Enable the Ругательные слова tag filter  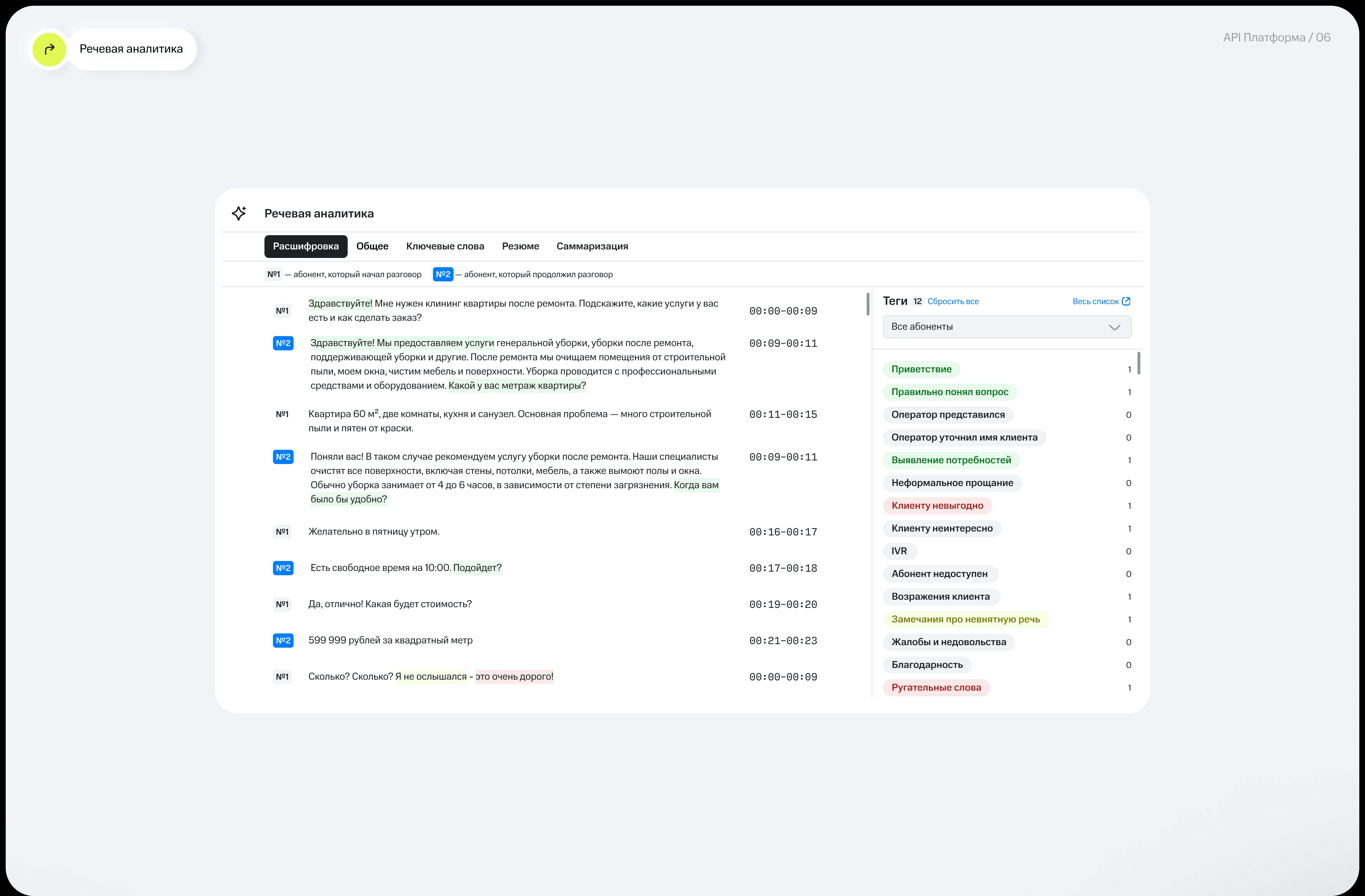pyautogui.click(x=936, y=687)
